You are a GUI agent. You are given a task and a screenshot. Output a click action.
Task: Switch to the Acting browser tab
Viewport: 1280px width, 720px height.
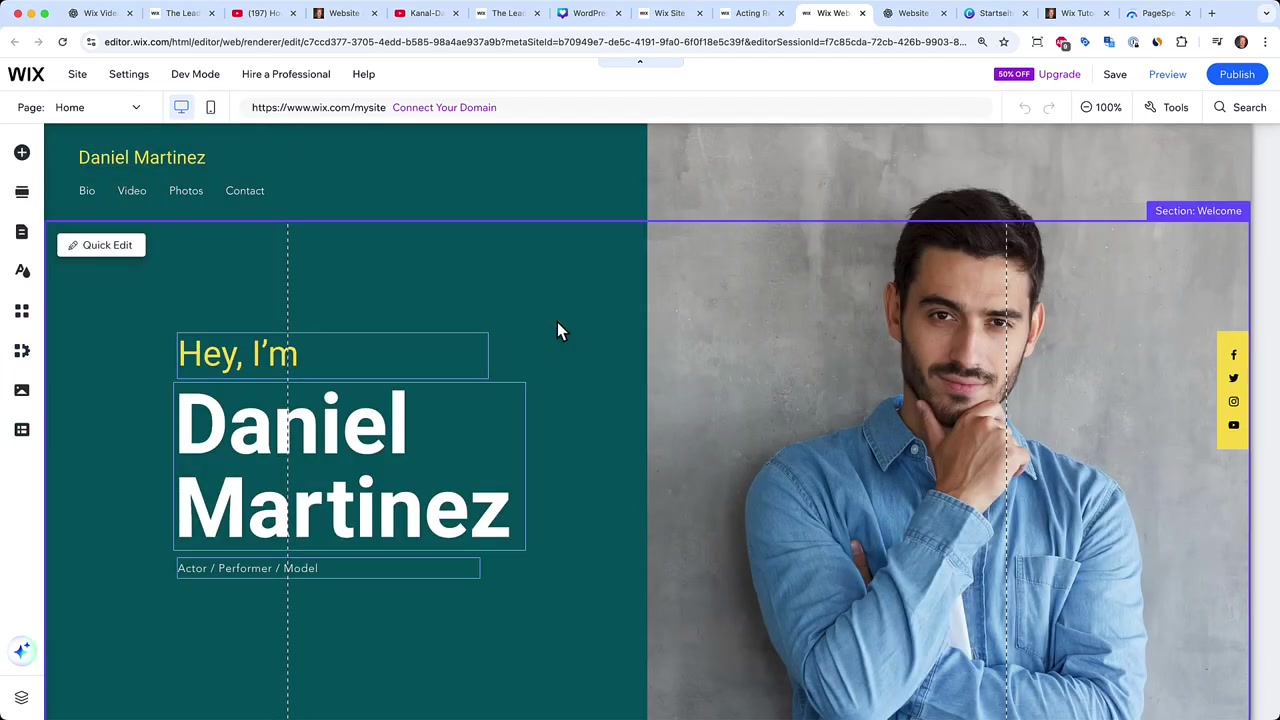coord(752,13)
